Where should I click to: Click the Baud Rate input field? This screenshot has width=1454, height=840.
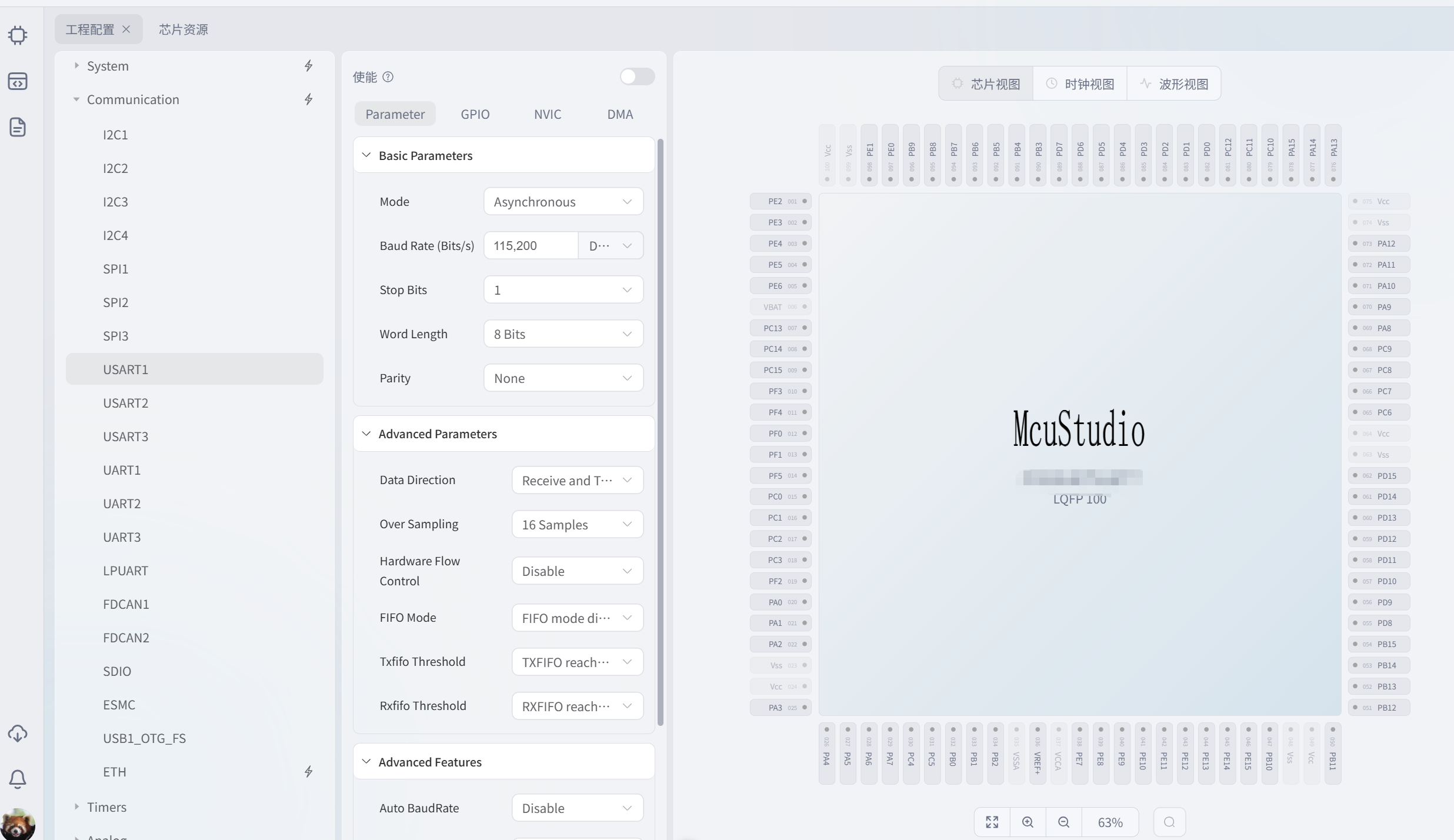click(x=531, y=246)
